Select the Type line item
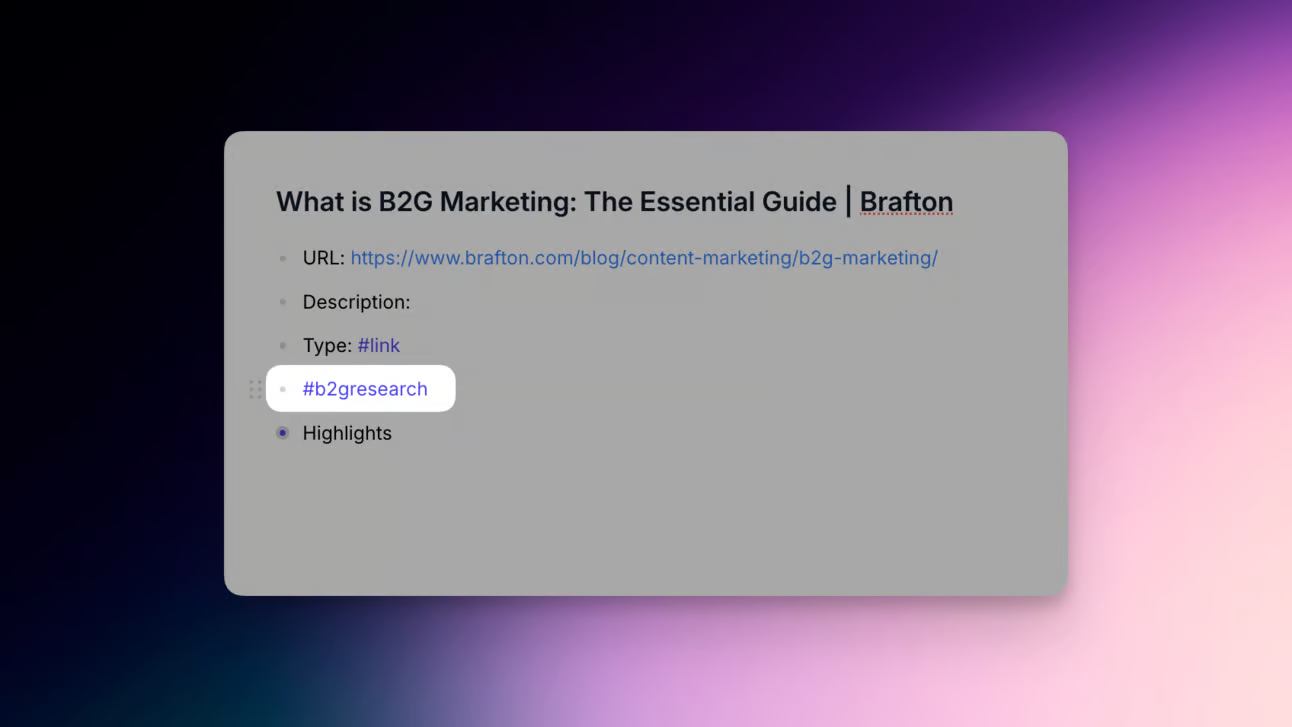This screenshot has width=1292, height=727. [326, 345]
